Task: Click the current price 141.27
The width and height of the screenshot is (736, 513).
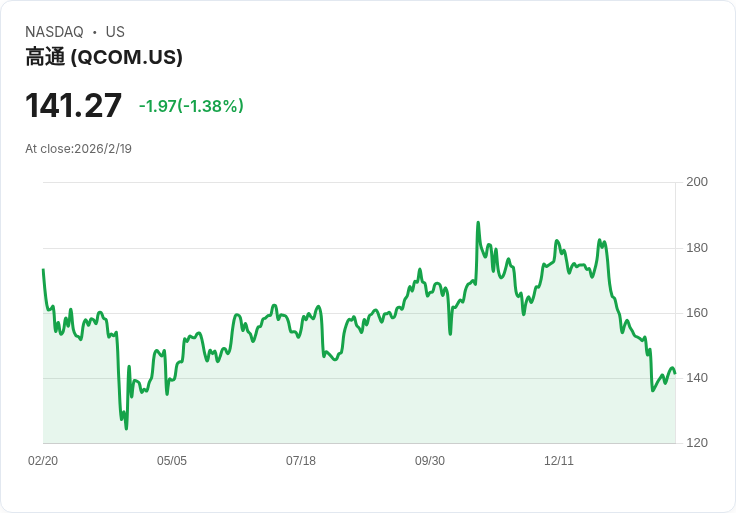Action: tap(73, 105)
